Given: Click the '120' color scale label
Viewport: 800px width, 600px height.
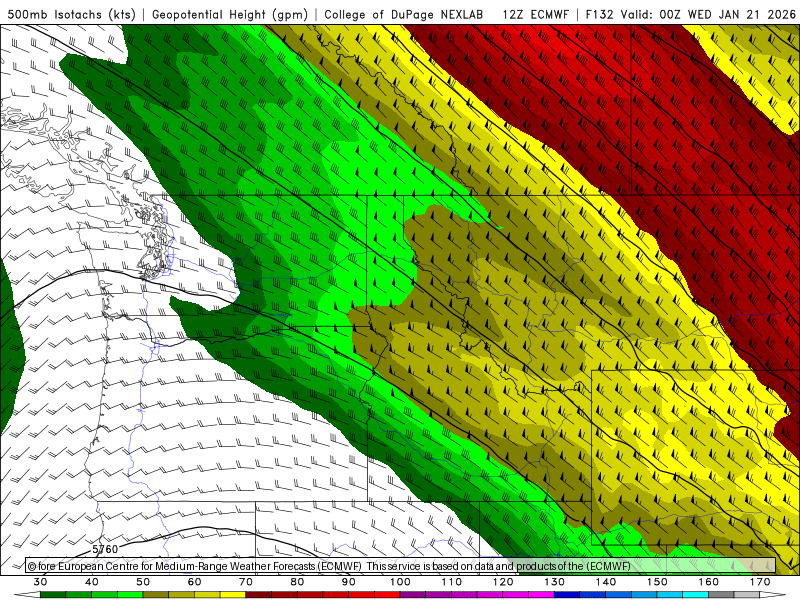Looking at the screenshot, I should coord(503,582).
